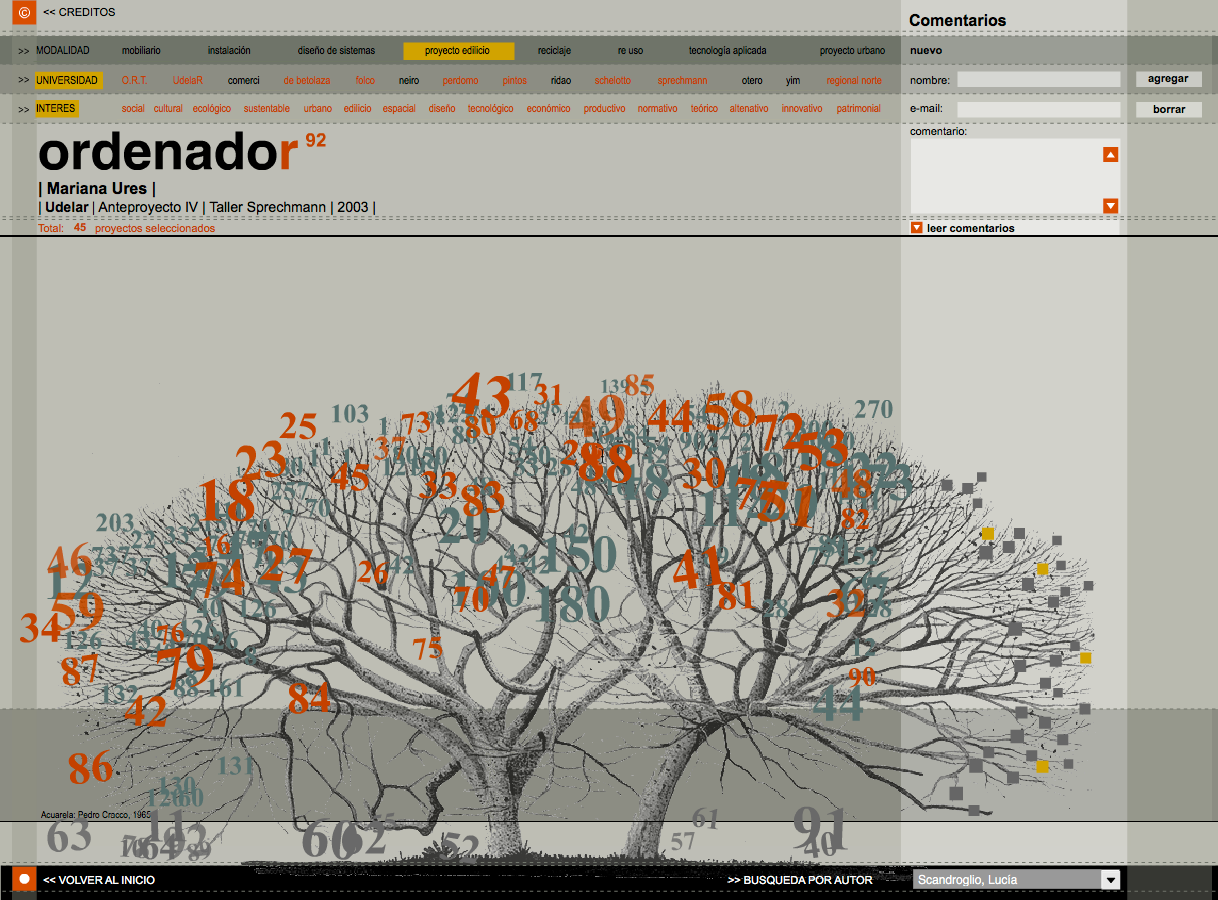Viewport: 1218px width, 900px height.
Task: Filter by tecnológico interest
Action: 490,108
